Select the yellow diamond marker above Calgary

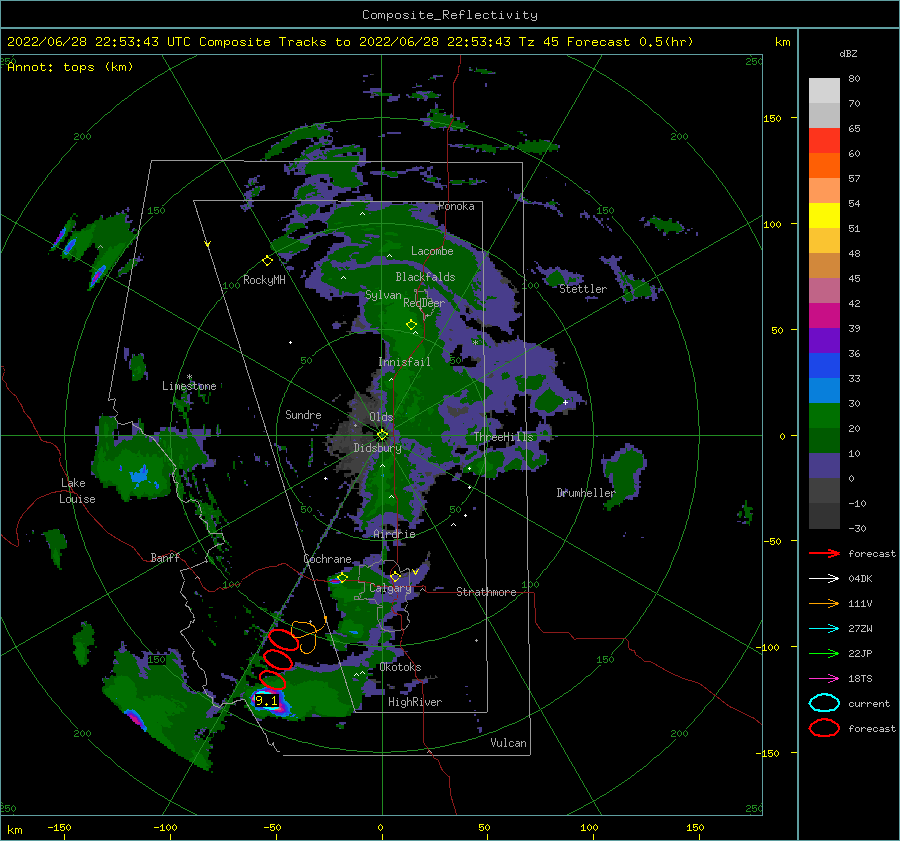395,576
